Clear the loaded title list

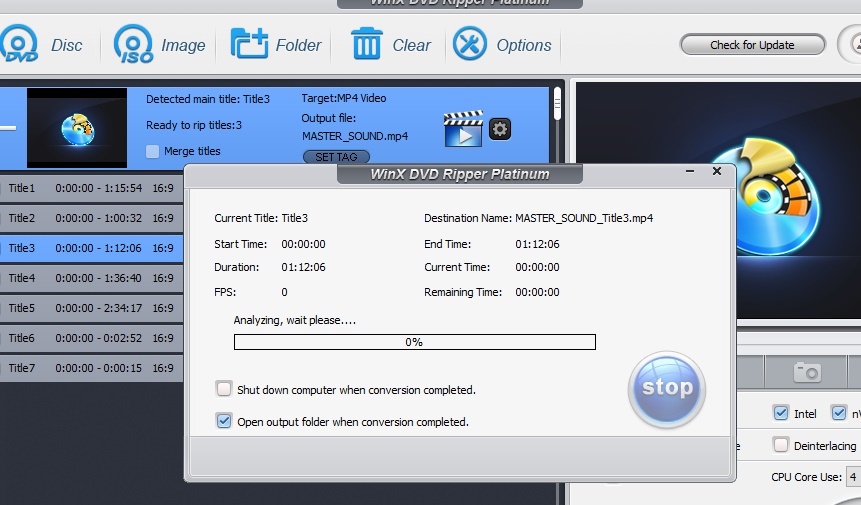[x=390, y=44]
